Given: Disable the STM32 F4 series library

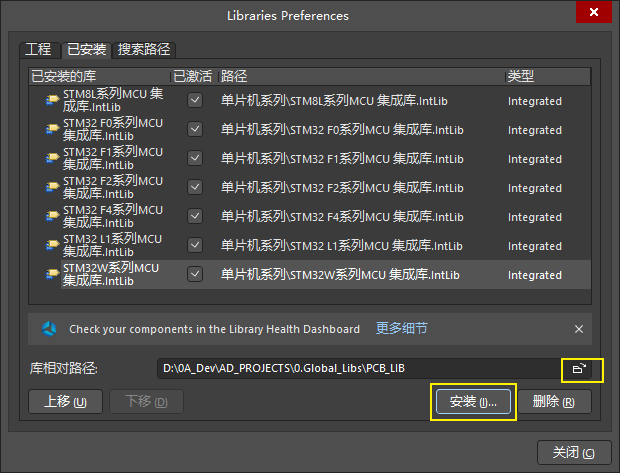Looking at the screenshot, I should click(195, 217).
